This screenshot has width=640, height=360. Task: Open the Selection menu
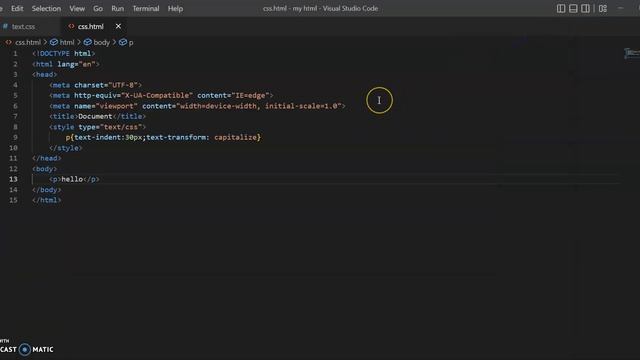click(46, 9)
